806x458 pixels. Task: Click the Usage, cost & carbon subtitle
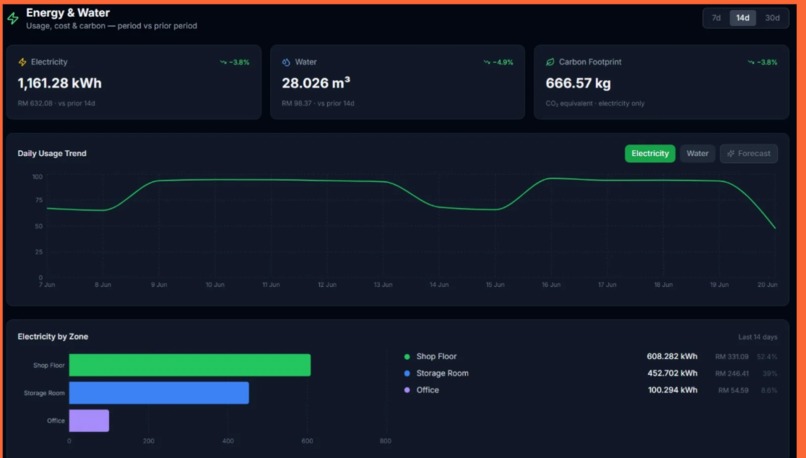click(112, 26)
